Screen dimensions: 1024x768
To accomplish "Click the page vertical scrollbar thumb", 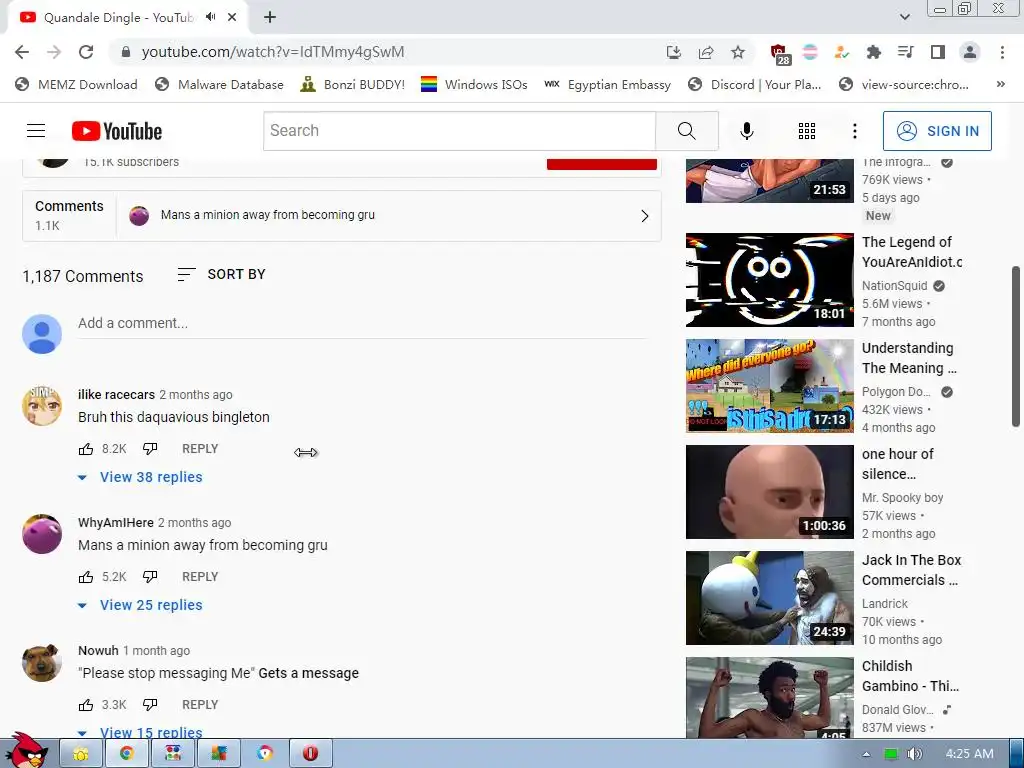I will (1016, 347).
